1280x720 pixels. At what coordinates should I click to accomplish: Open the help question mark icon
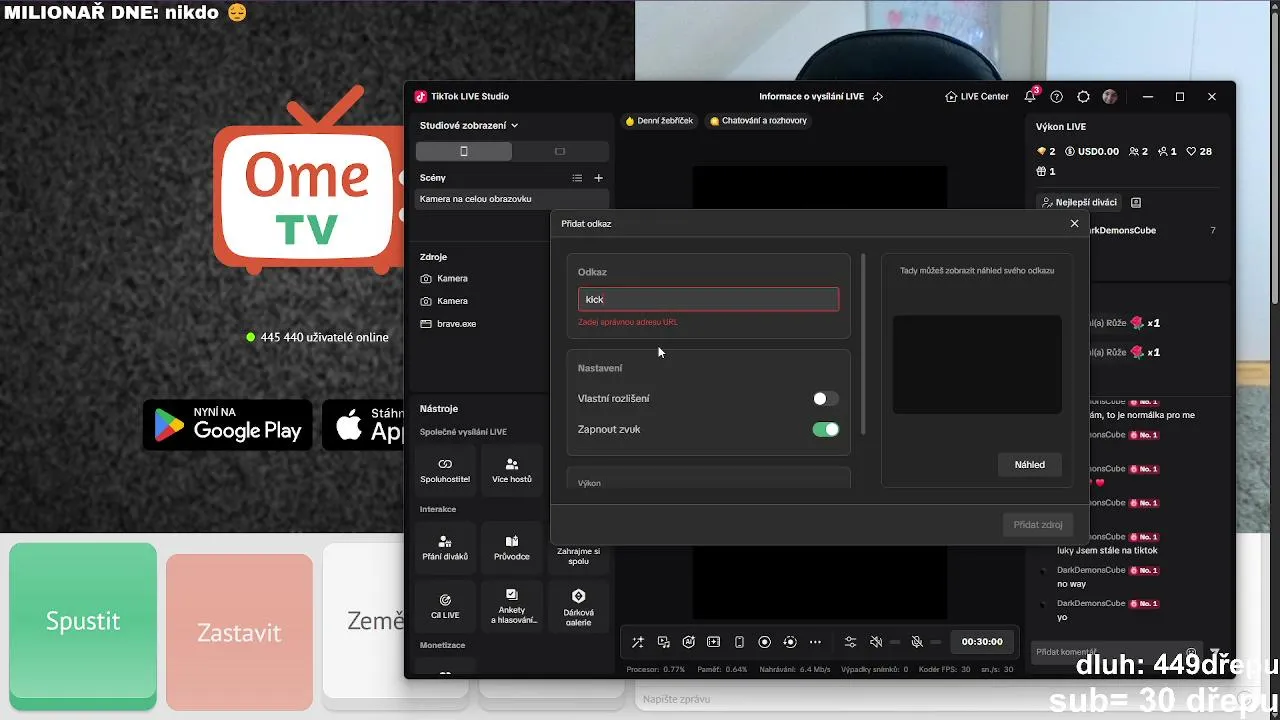(1056, 97)
